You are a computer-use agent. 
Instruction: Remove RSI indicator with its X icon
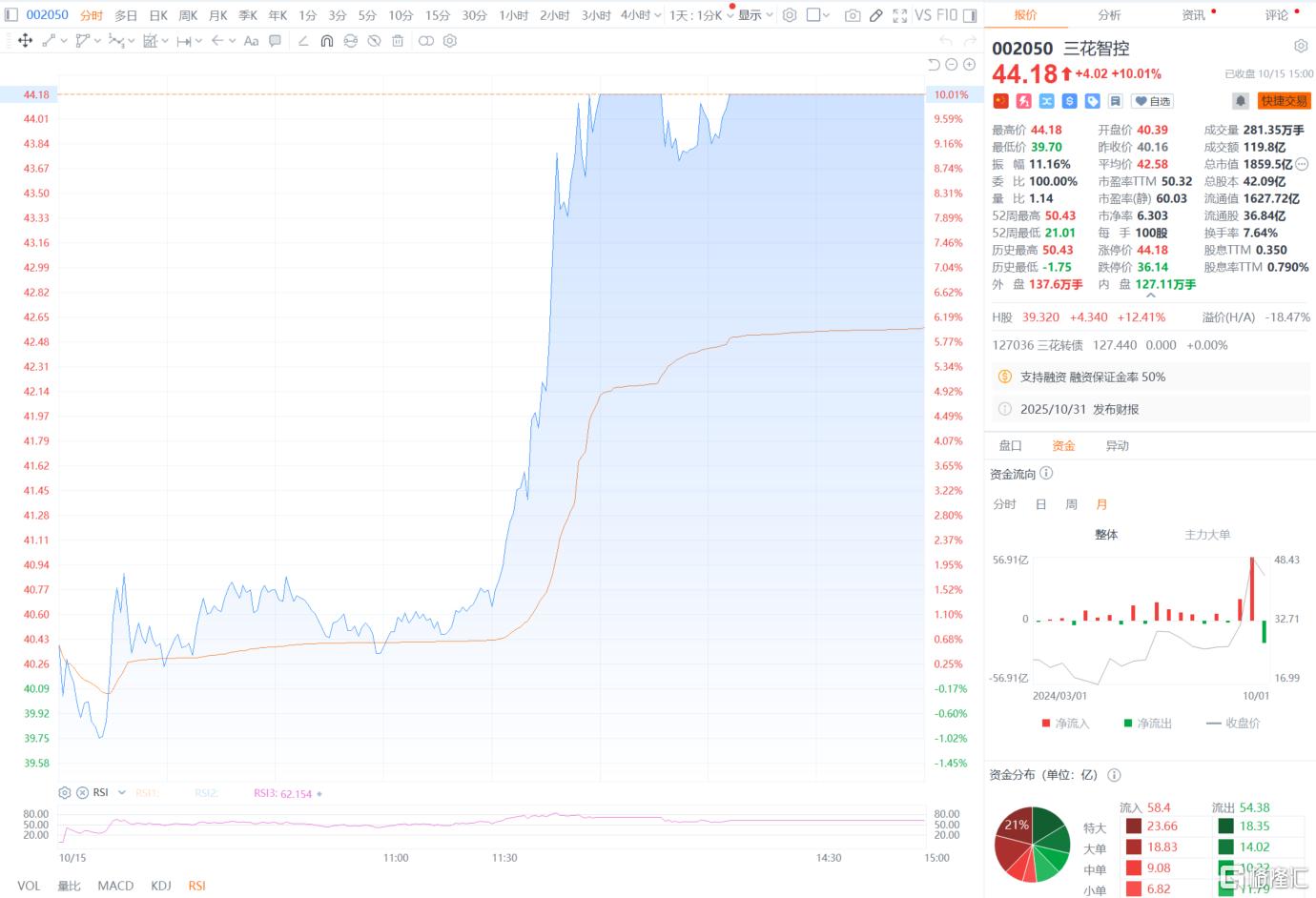(x=83, y=792)
